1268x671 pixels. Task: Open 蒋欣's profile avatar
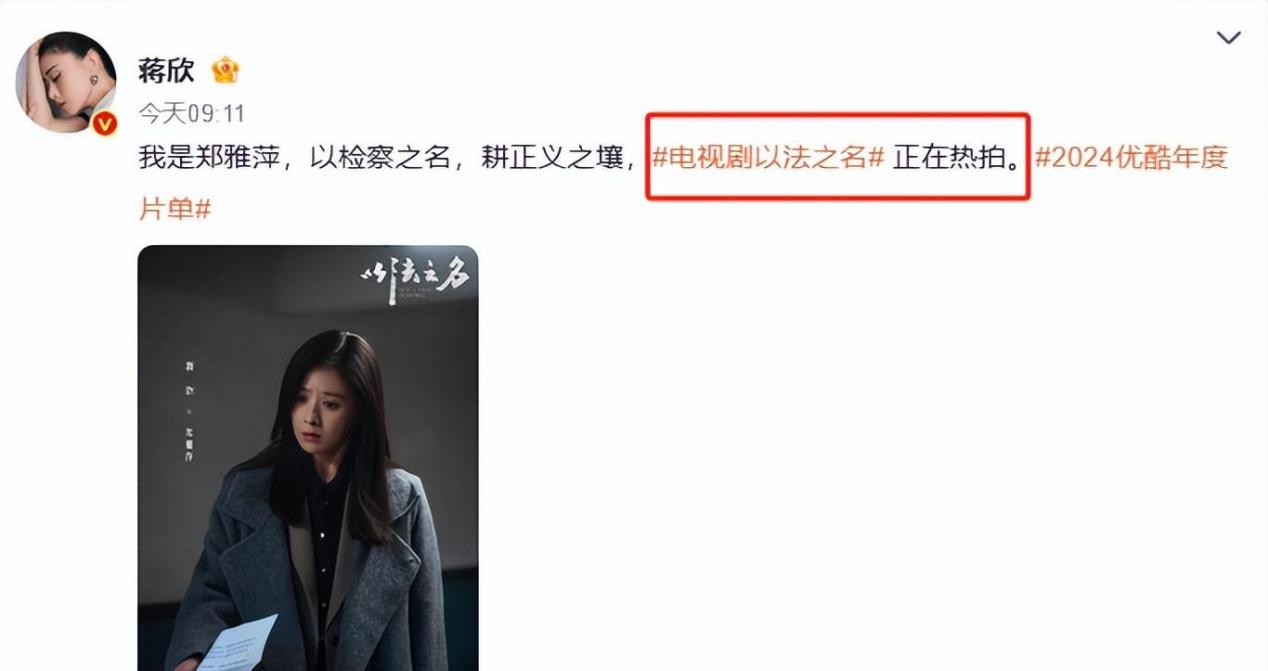[66, 82]
